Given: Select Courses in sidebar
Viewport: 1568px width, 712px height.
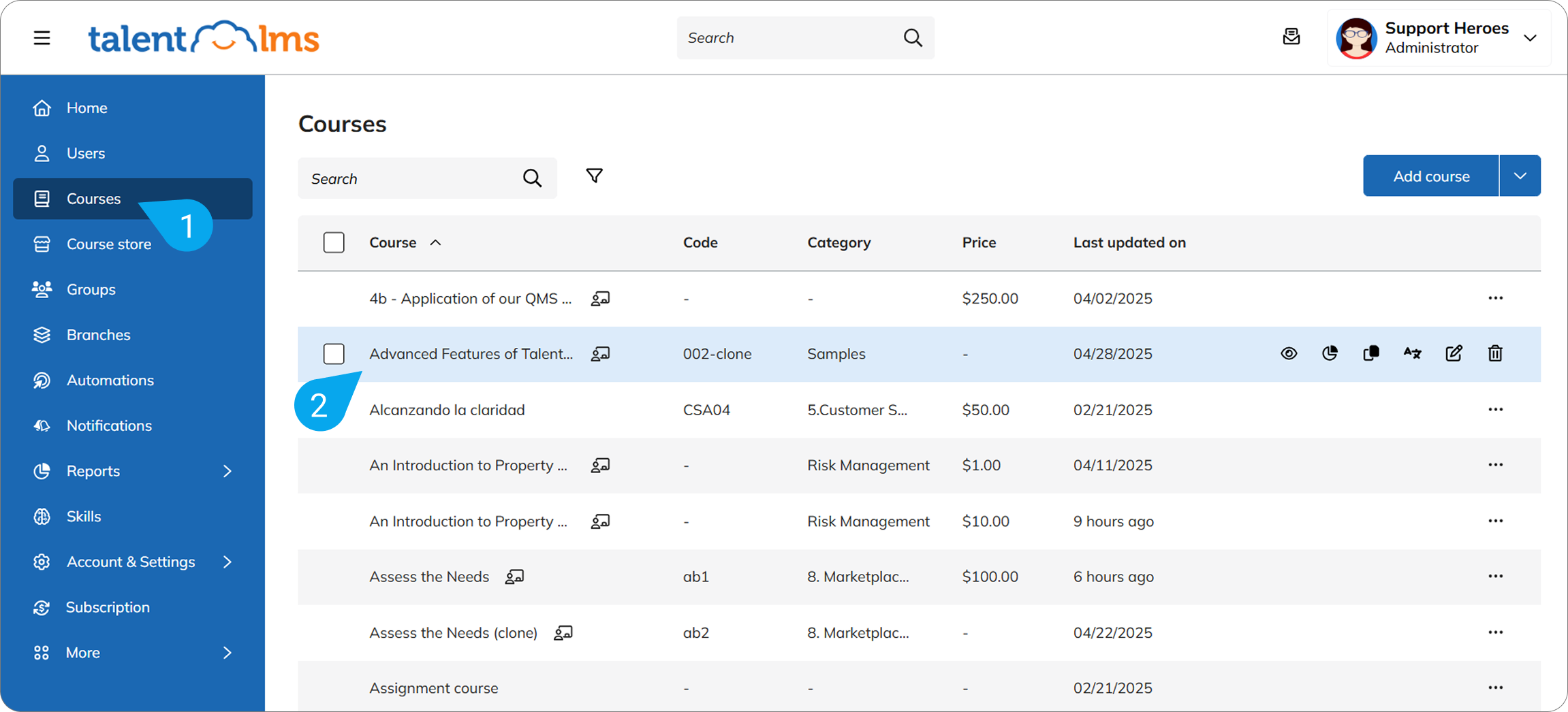Looking at the screenshot, I should [x=133, y=199].
